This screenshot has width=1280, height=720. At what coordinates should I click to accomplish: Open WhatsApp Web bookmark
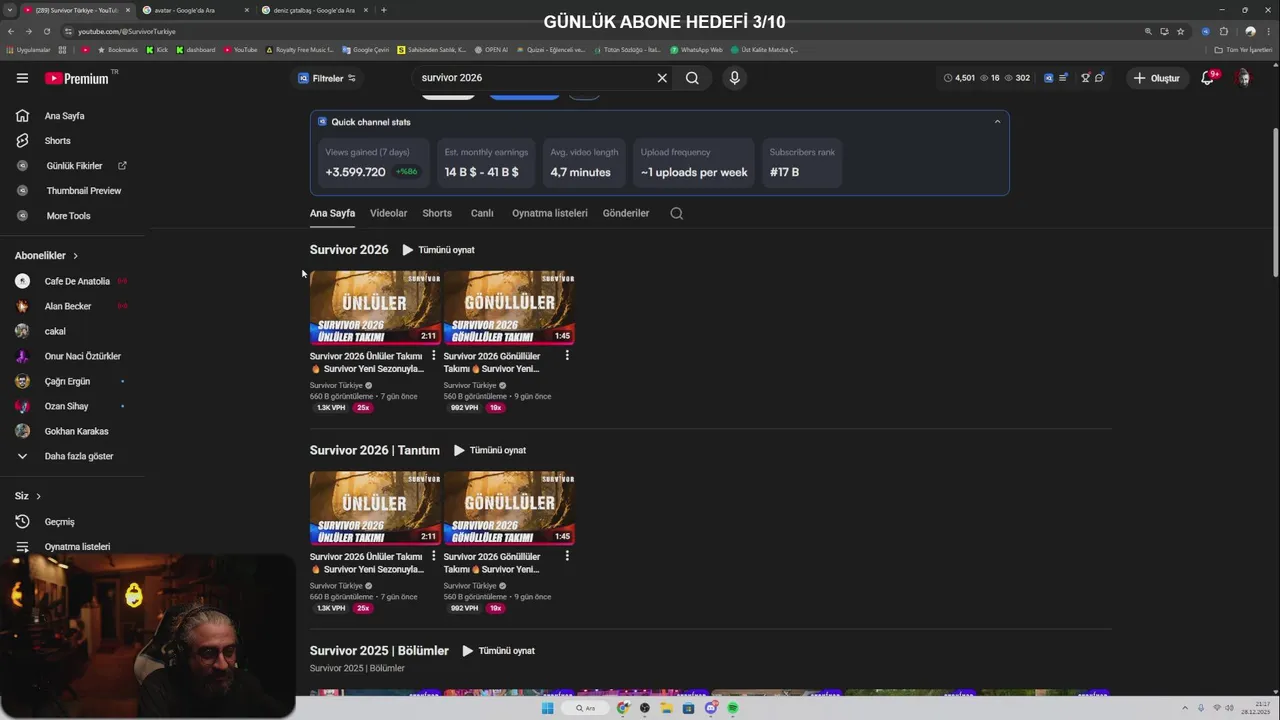[x=696, y=49]
